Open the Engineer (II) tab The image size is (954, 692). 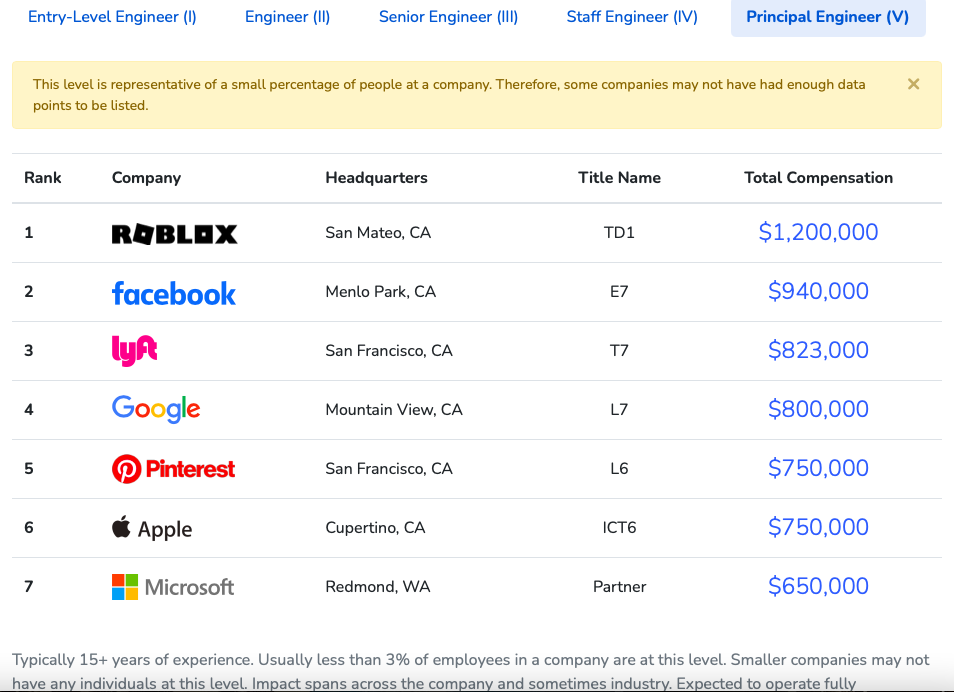[x=287, y=17]
